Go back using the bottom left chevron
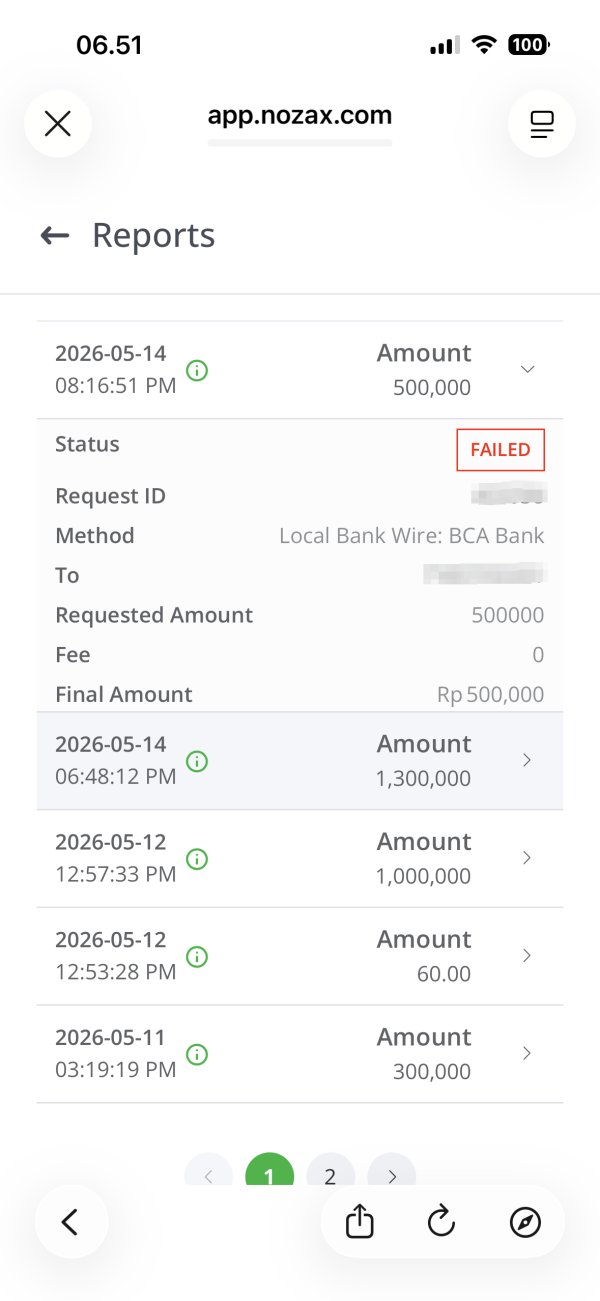600x1301 pixels. tap(70, 1222)
